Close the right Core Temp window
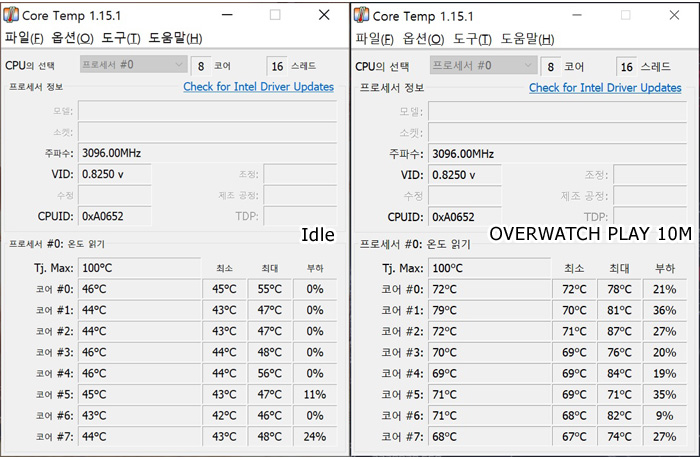The image size is (700, 460). click(x=674, y=15)
